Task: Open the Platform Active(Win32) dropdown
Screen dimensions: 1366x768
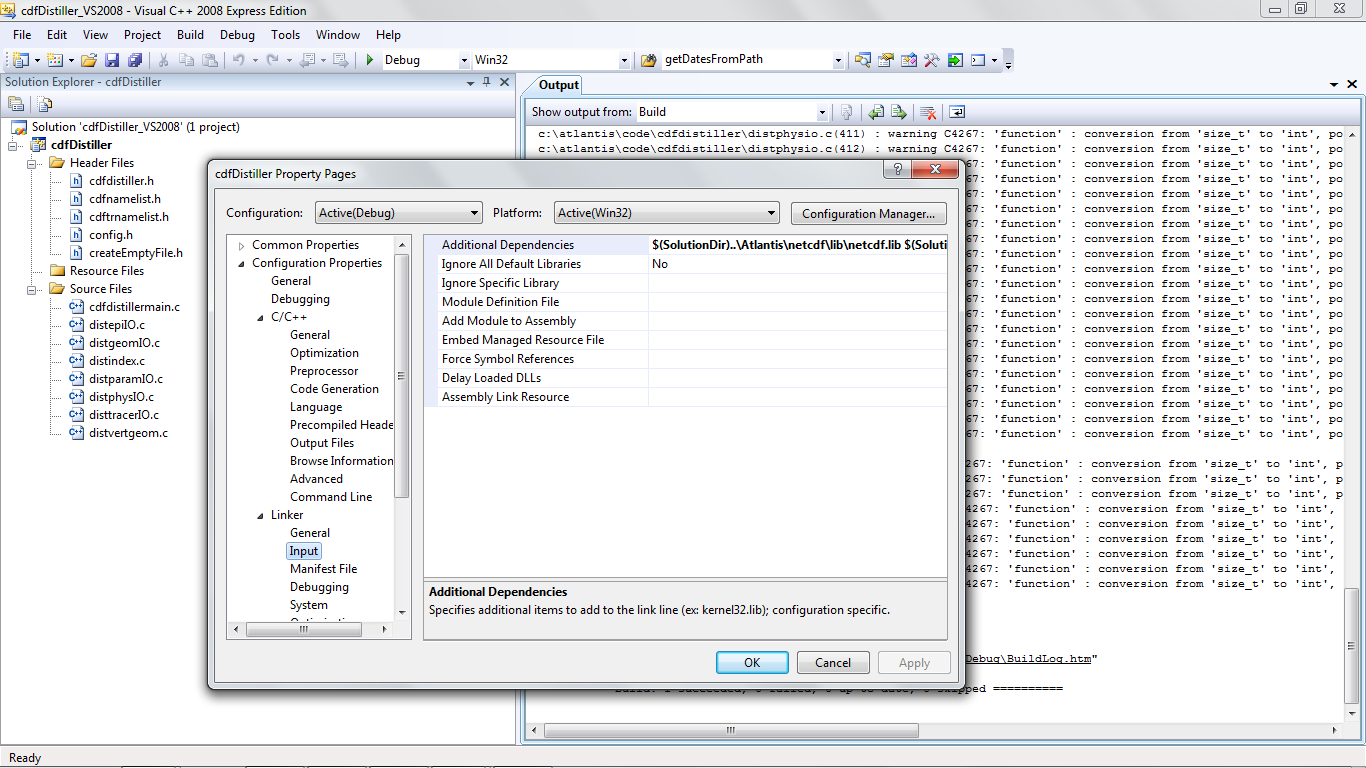Action: pos(667,213)
